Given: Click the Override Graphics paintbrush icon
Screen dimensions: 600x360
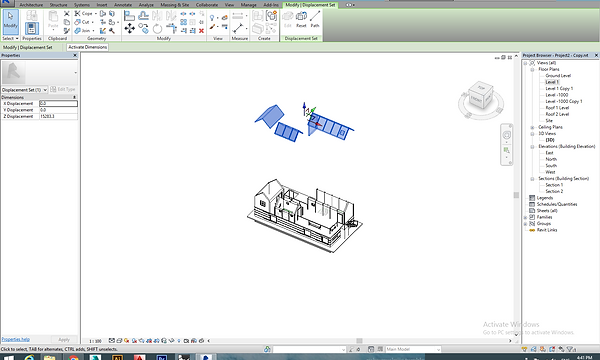Looking at the screenshot, I should tap(212, 27).
